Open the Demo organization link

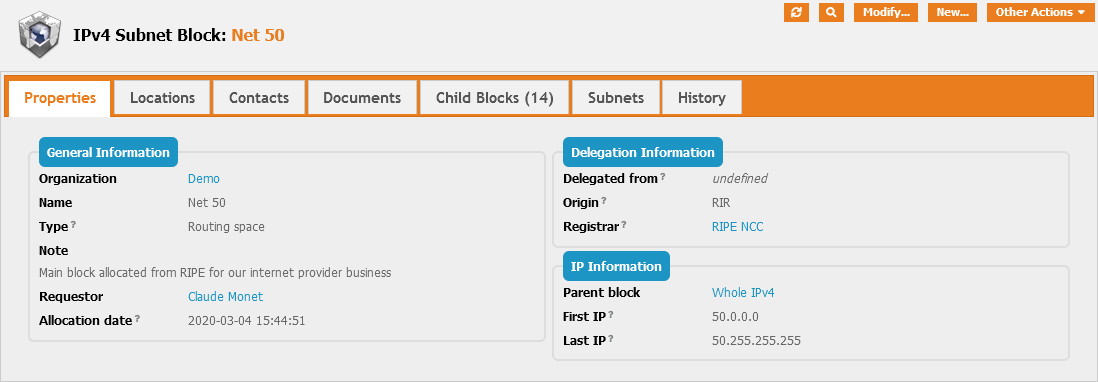pyautogui.click(x=204, y=178)
